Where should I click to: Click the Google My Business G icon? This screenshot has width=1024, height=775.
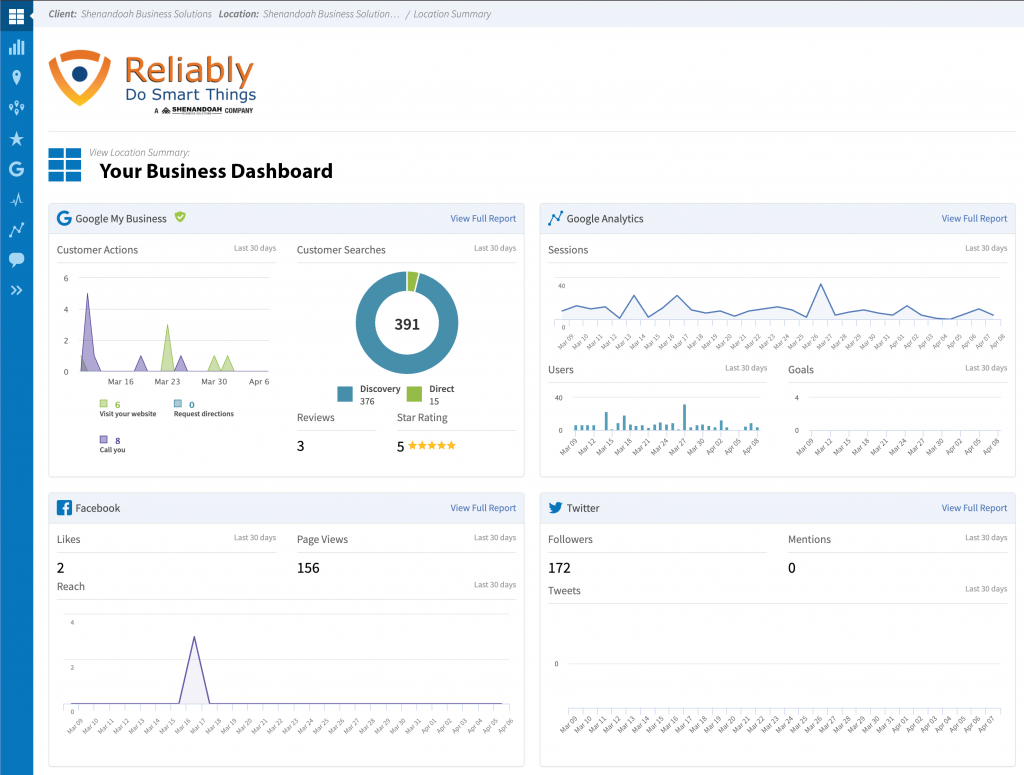(64, 218)
